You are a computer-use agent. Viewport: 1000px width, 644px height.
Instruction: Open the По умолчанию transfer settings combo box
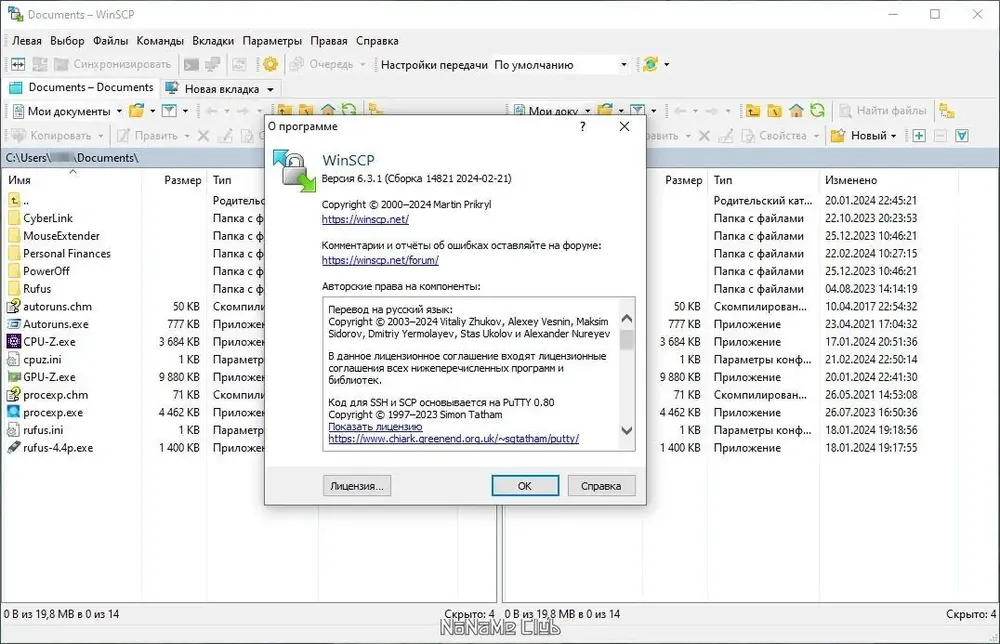561,64
